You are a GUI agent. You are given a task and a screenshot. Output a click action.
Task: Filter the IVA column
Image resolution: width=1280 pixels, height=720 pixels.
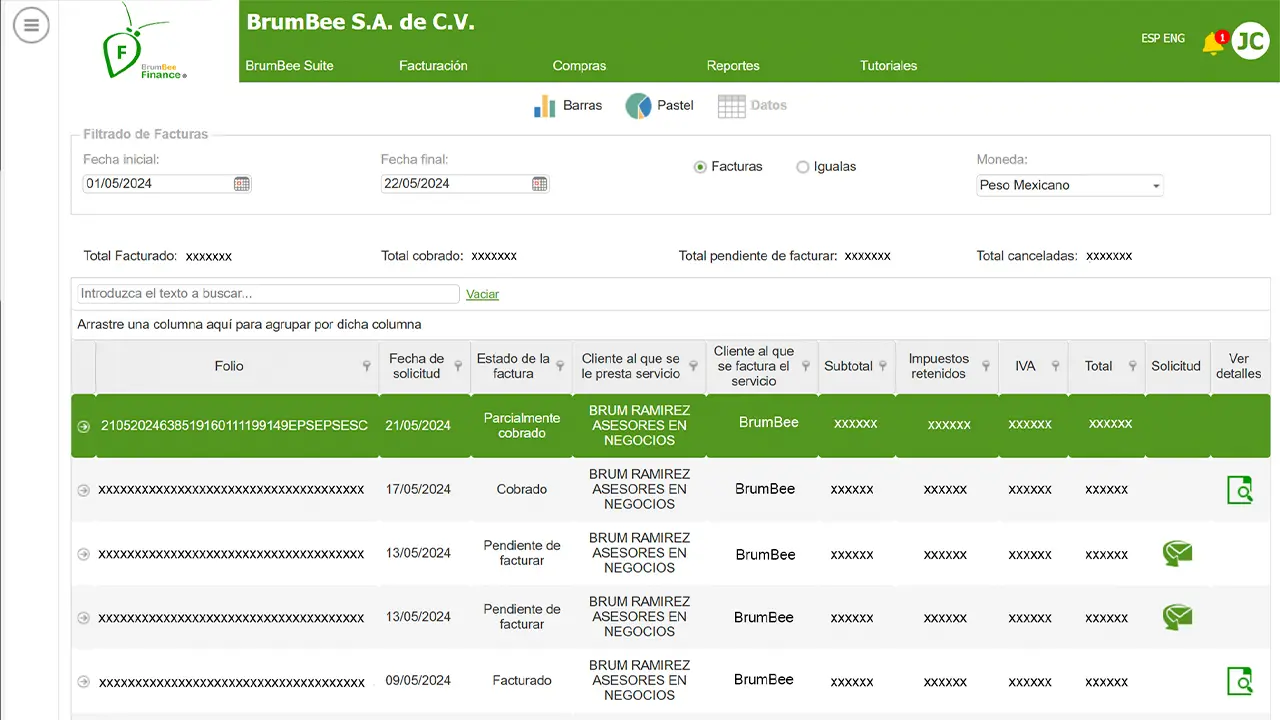(1055, 366)
